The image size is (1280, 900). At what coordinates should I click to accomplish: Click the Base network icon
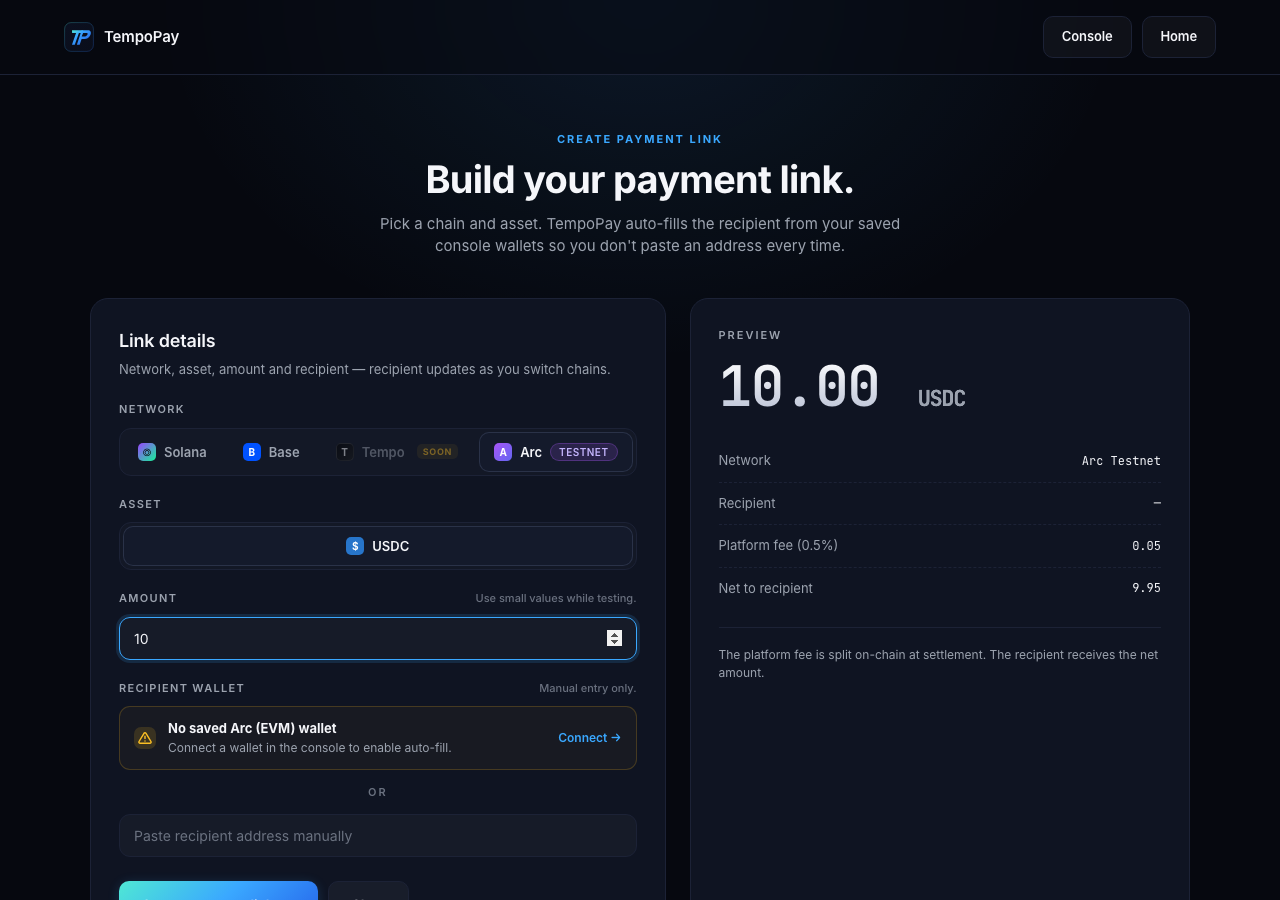pos(252,452)
